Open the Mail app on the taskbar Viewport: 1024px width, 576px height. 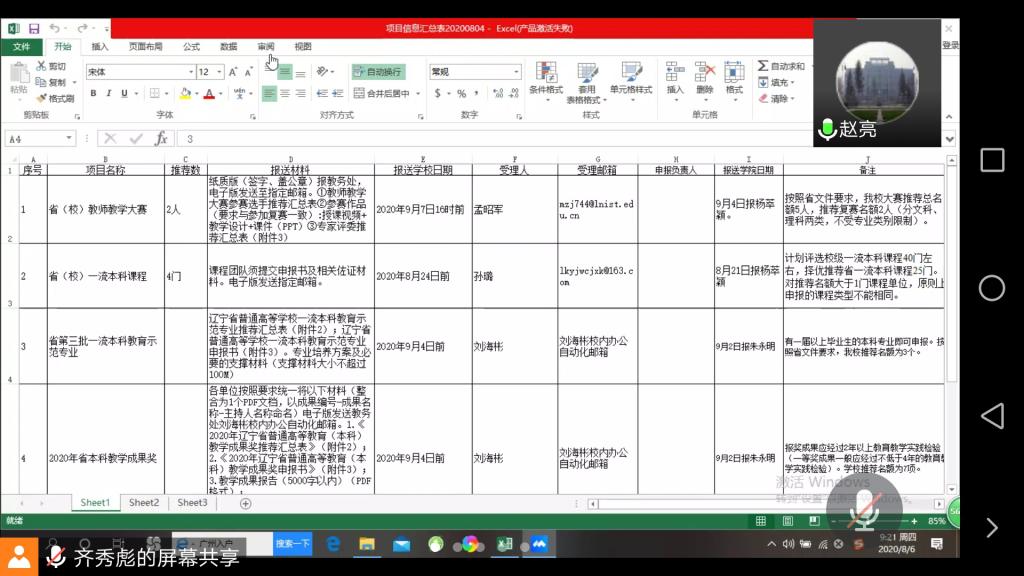[402, 544]
